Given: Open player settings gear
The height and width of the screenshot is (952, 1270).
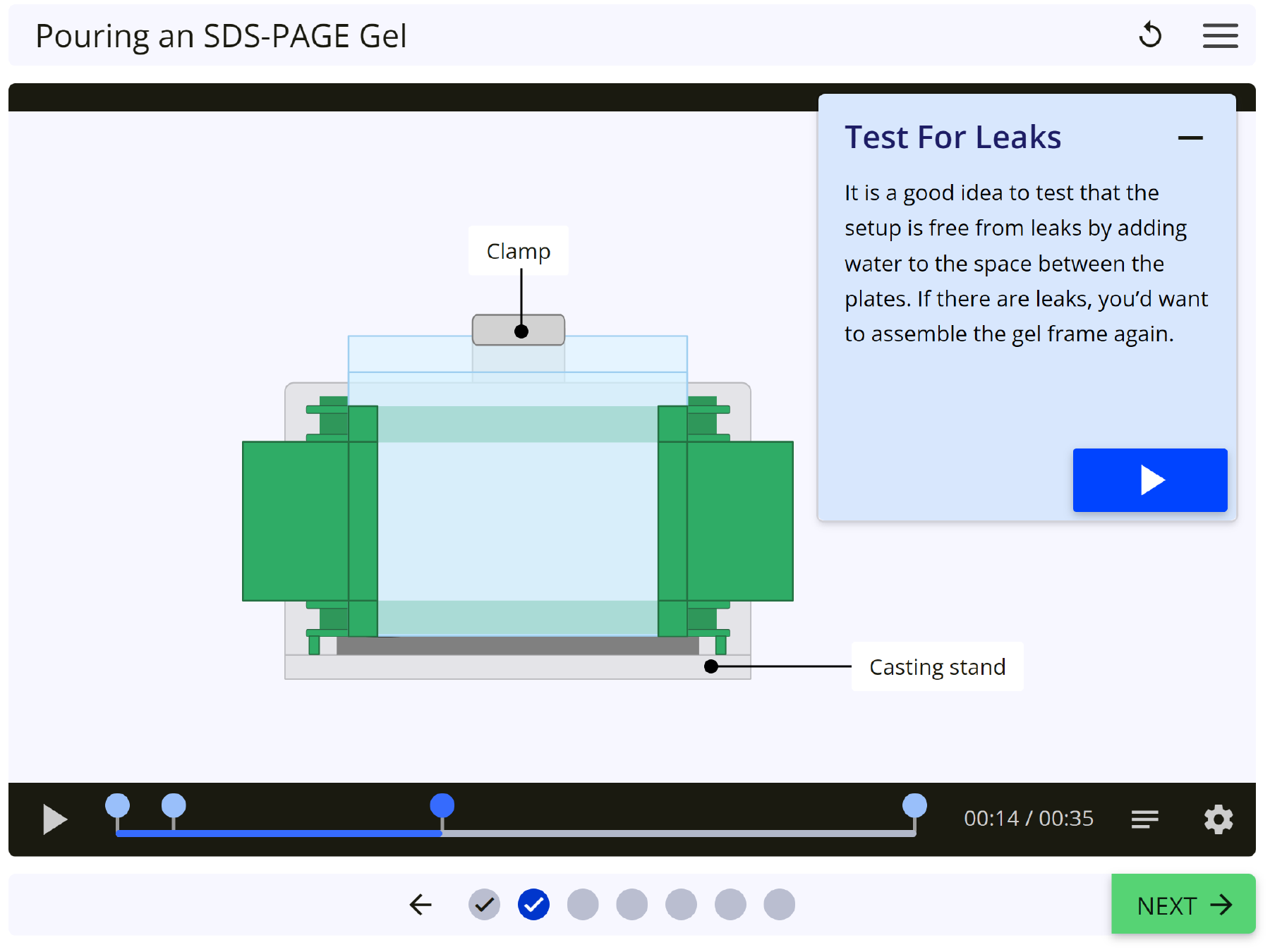Looking at the screenshot, I should 1218,819.
